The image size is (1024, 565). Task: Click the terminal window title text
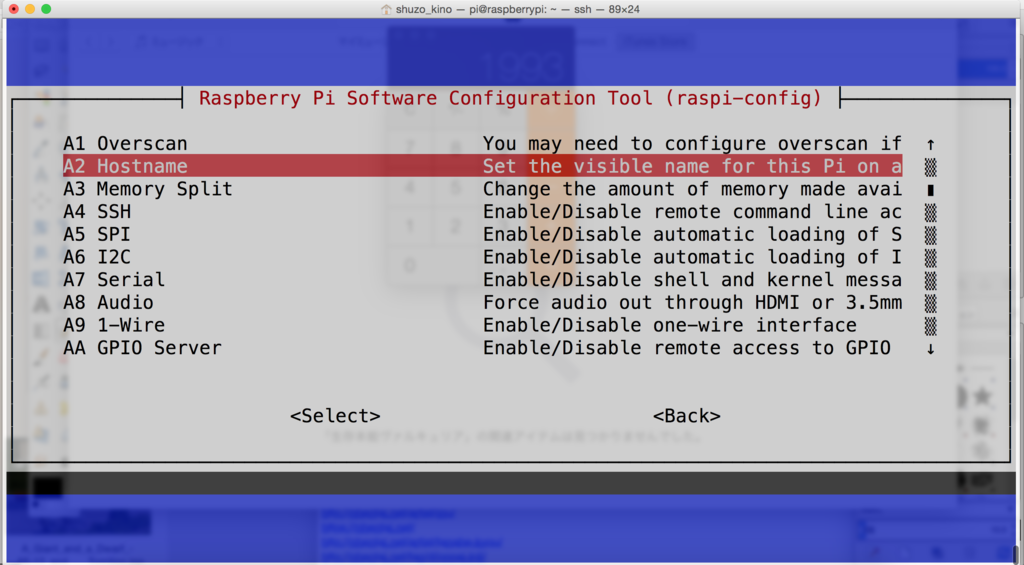point(517,9)
